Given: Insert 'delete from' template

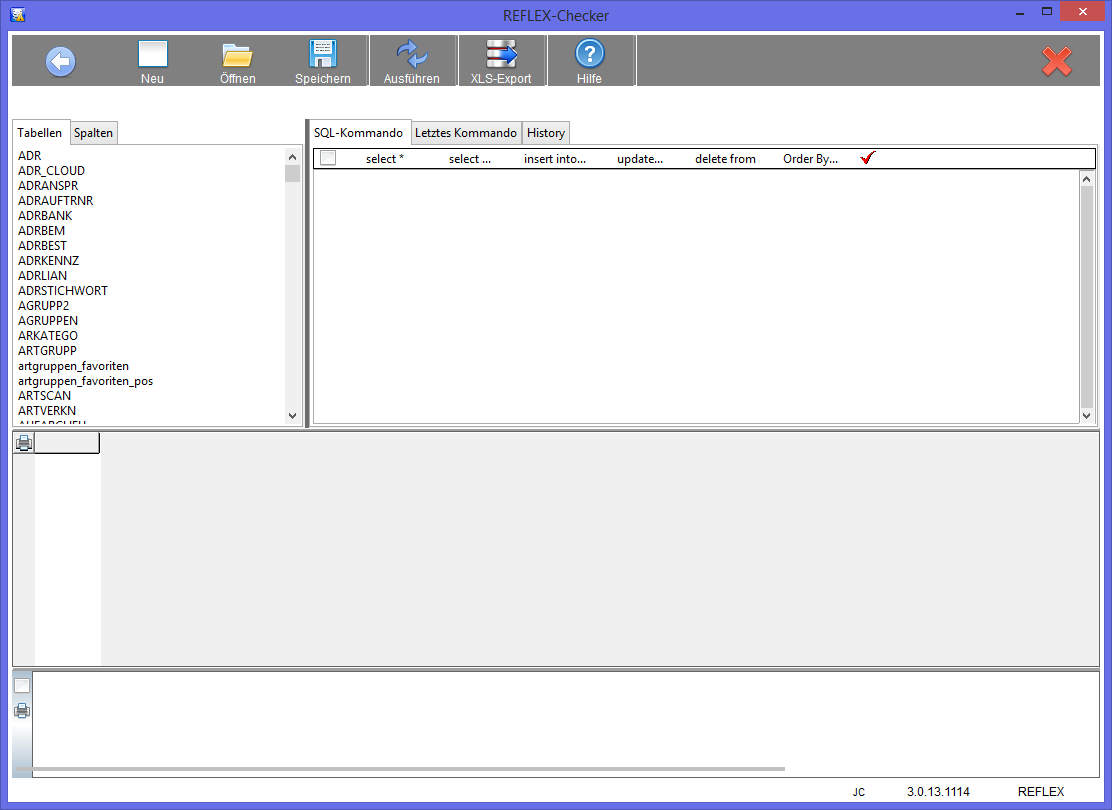Looking at the screenshot, I should (x=725, y=159).
